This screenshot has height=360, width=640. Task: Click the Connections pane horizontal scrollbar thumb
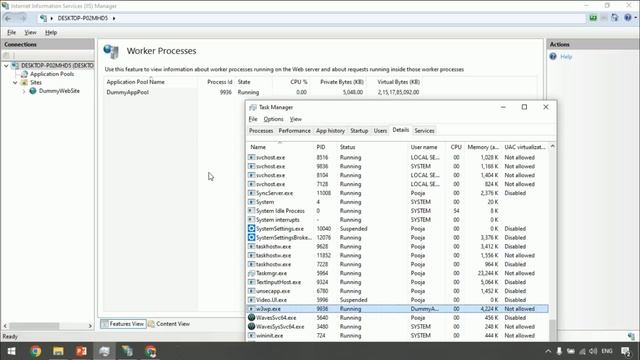point(34,326)
